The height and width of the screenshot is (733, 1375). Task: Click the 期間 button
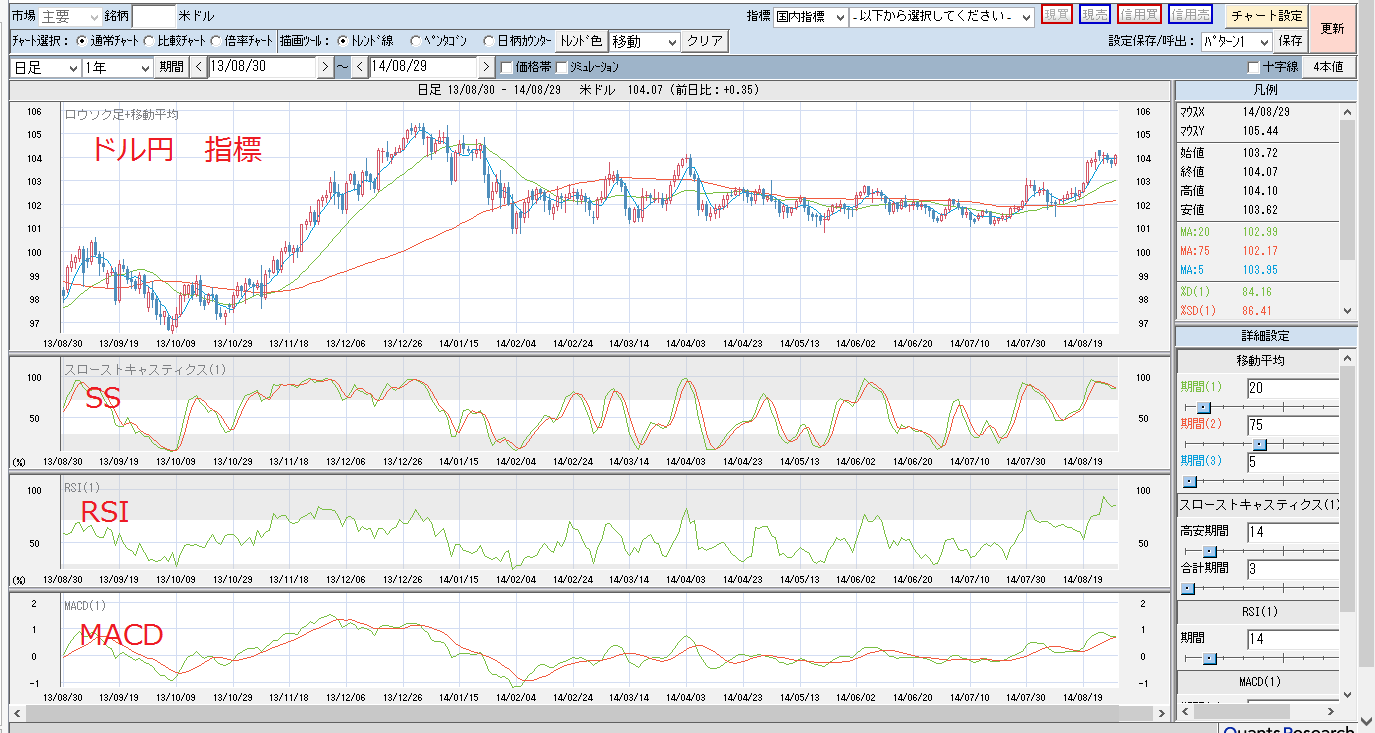pyautogui.click(x=171, y=67)
